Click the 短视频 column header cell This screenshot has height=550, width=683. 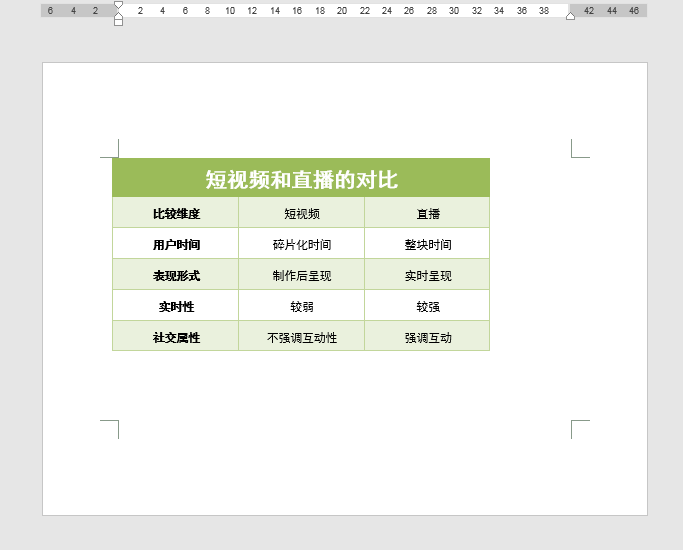(x=301, y=213)
